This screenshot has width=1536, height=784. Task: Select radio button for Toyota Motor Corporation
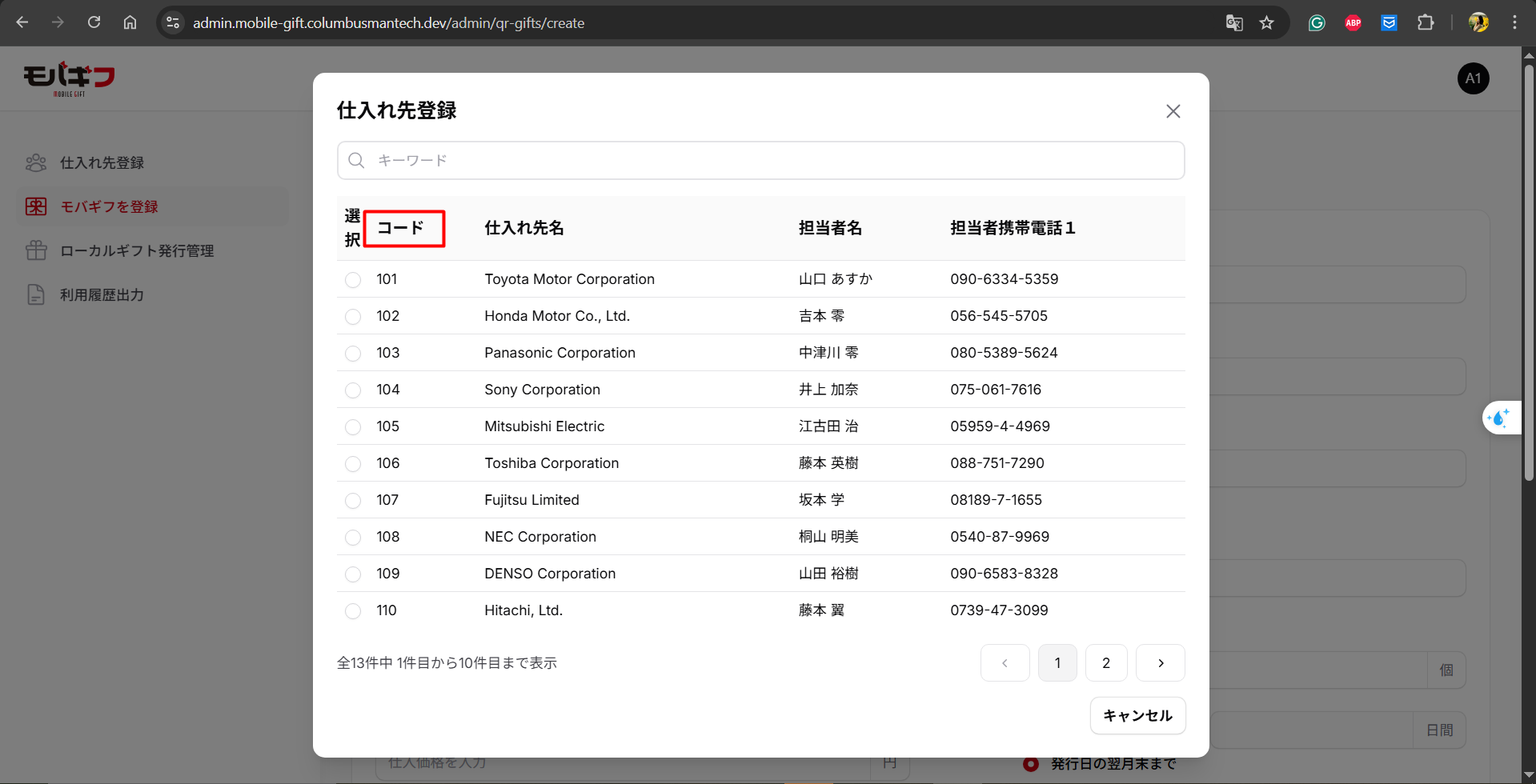click(353, 280)
